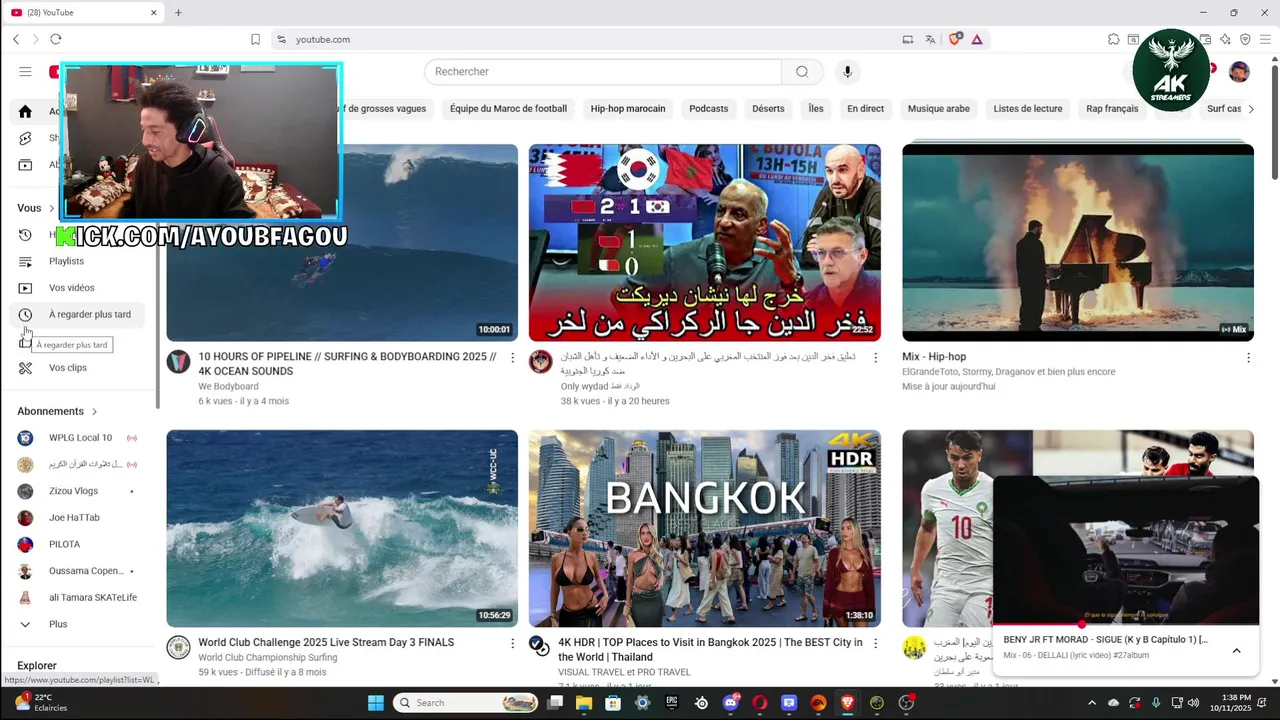Open the Leo AI sparkle icon in toolbar
1280x720 pixels.
[x=1225, y=39]
